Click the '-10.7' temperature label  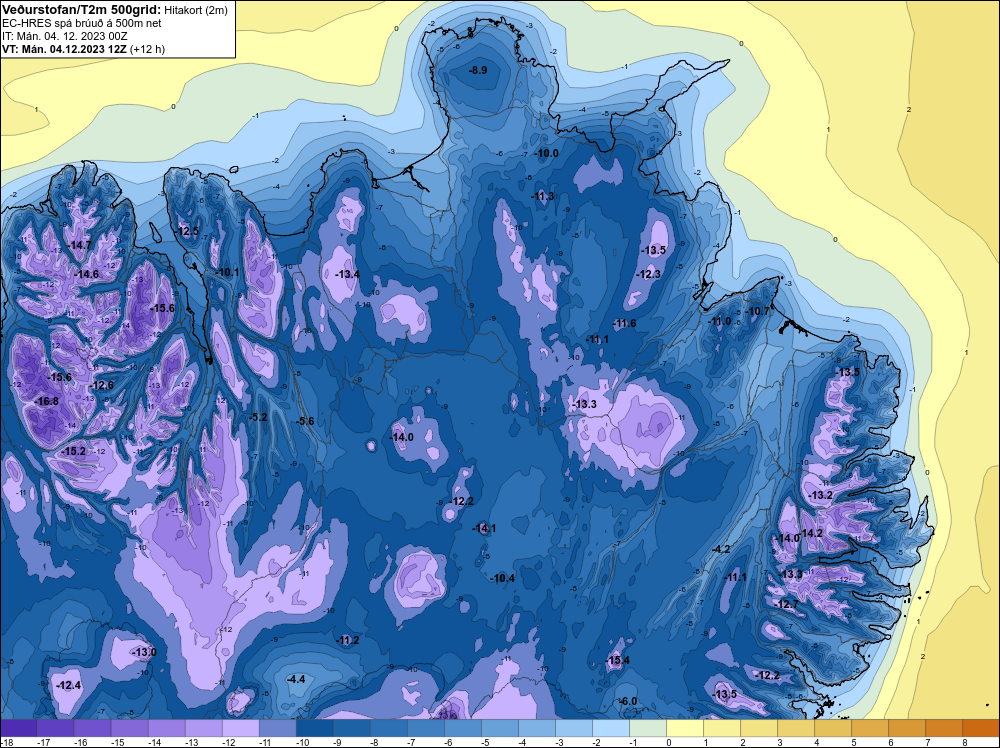(x=758, y=311)
